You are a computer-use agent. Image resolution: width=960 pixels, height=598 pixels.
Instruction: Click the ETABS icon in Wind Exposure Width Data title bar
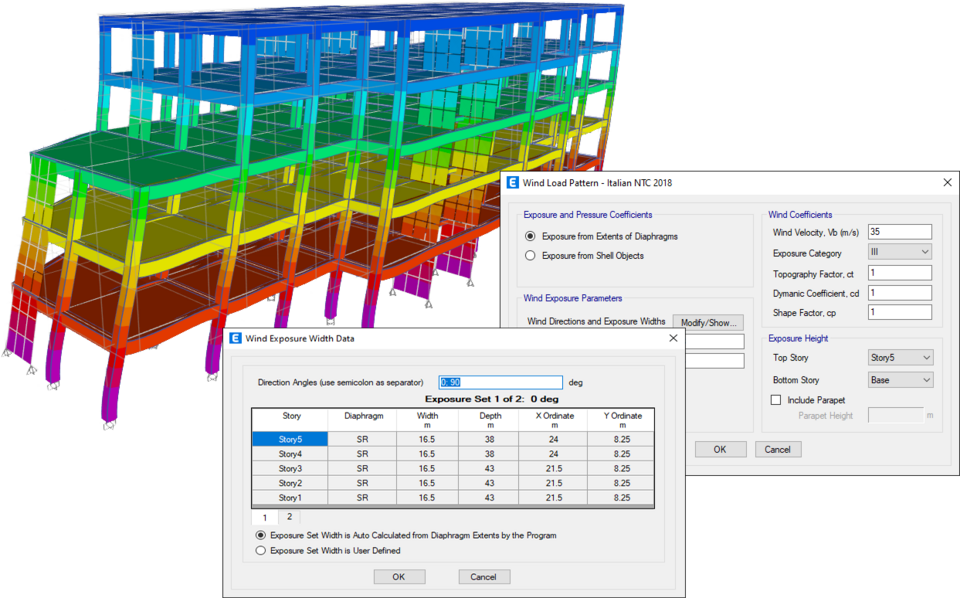point(235,339)
